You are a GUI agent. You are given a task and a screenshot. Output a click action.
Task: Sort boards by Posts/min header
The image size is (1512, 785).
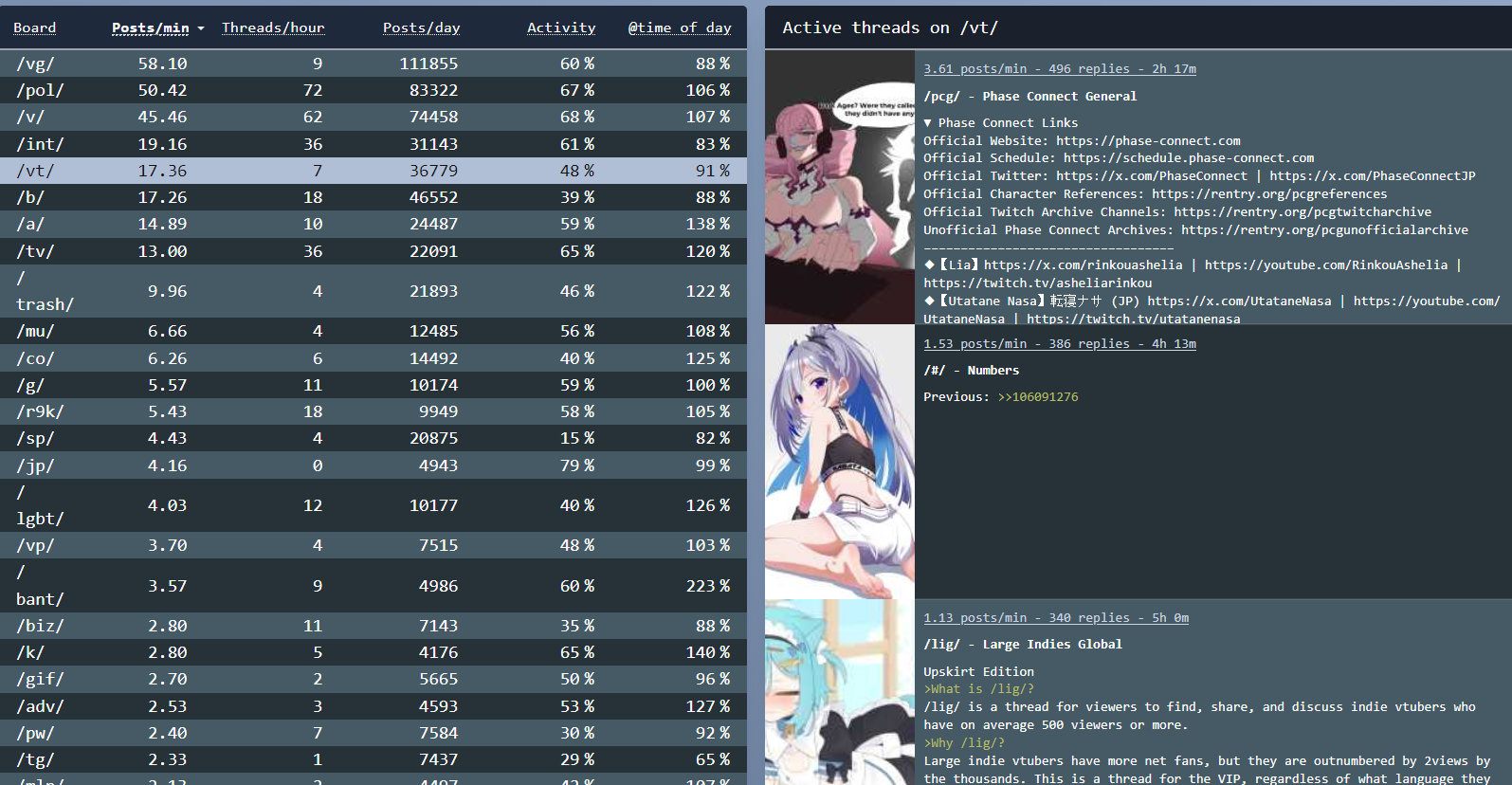click(x=151, y=27)
